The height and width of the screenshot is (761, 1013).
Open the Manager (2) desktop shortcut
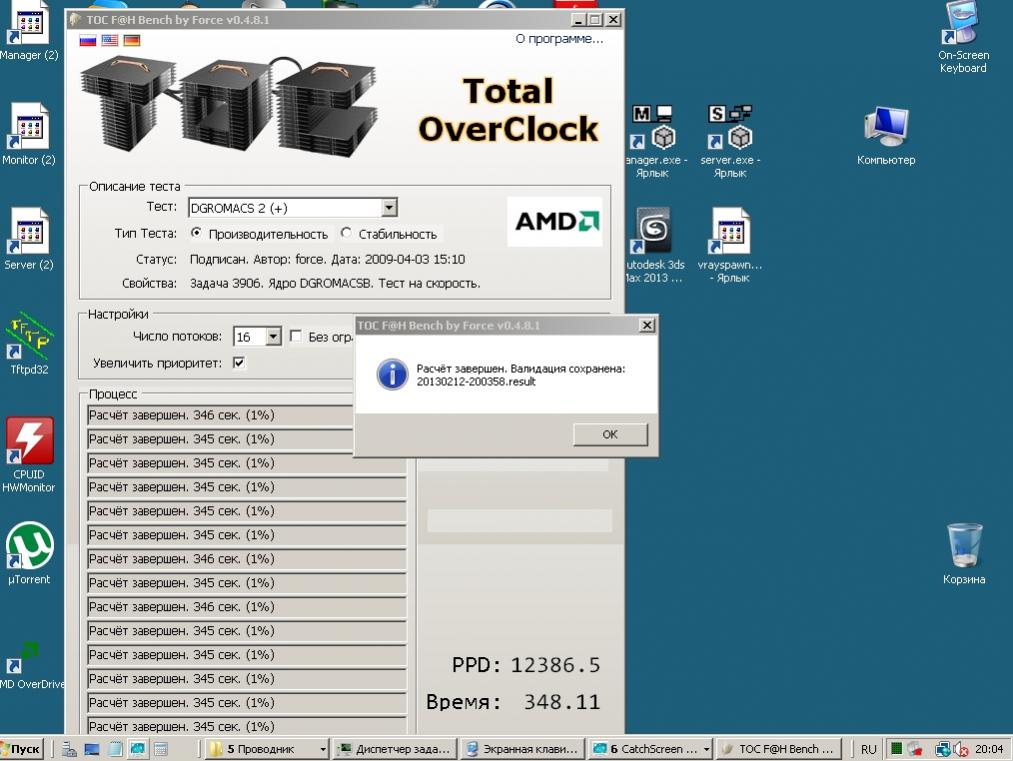pos(29,32)
